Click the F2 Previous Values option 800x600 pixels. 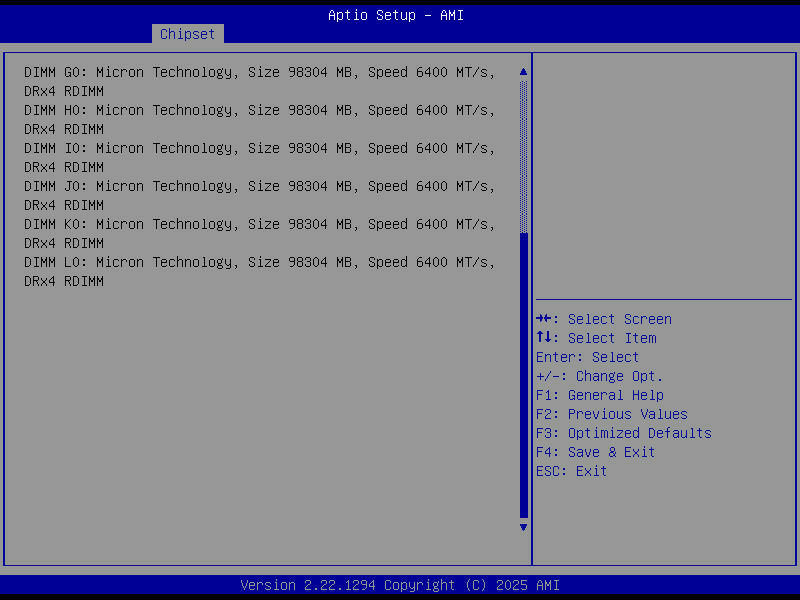pyautogui.click(x=612, y=413)
